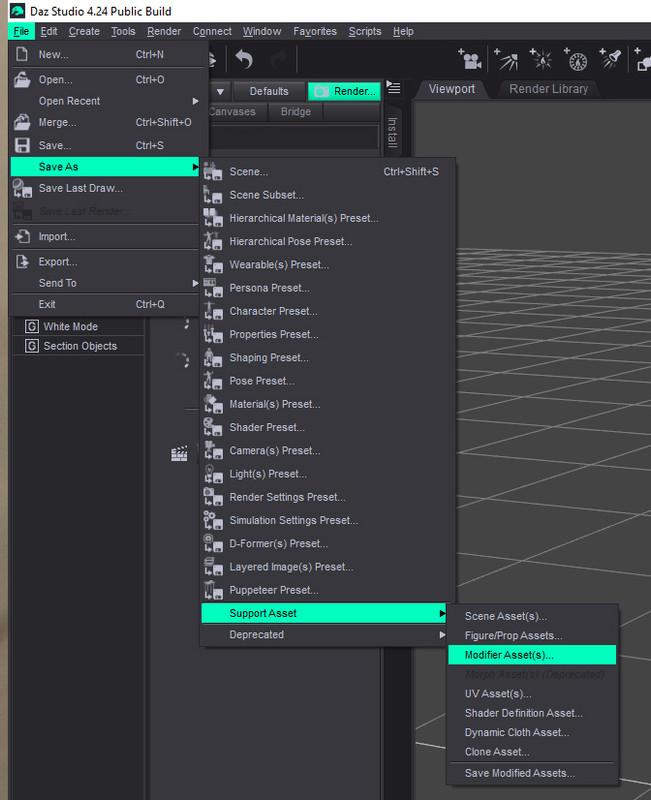The width and height of the screenshot is (651, 800).
Task: Select the Viewport tab
Action: point(452,89)
